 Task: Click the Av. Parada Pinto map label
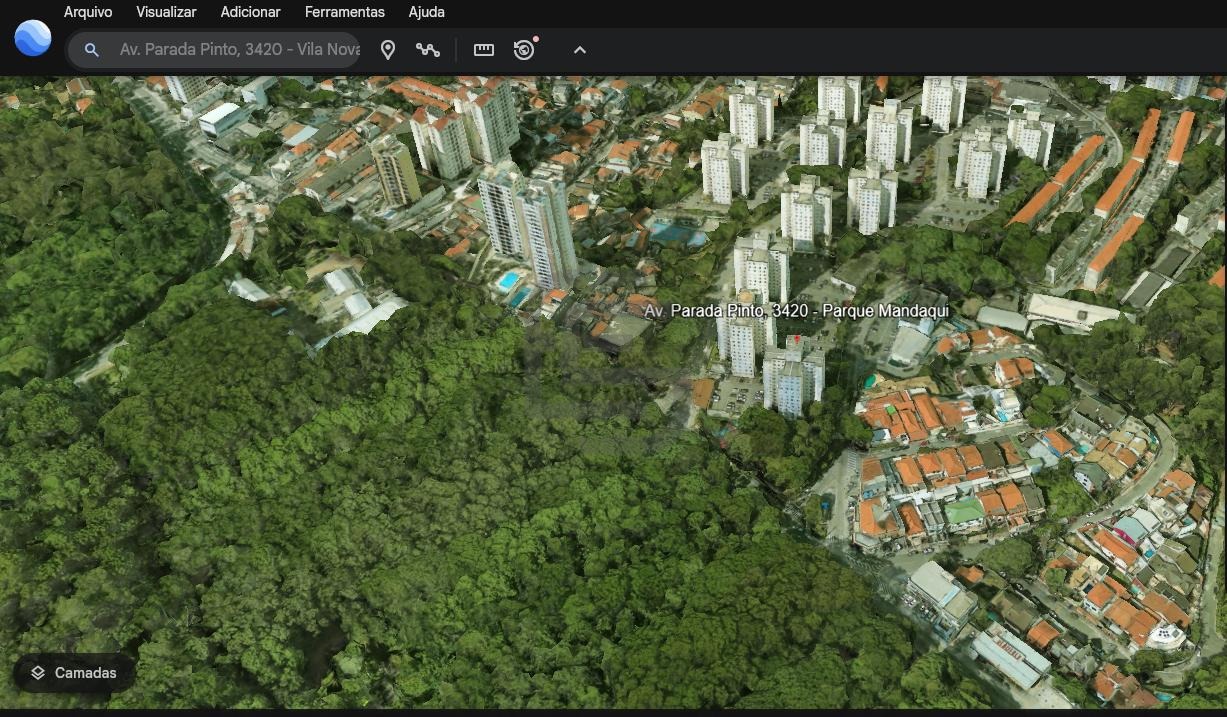click(796, 311)
